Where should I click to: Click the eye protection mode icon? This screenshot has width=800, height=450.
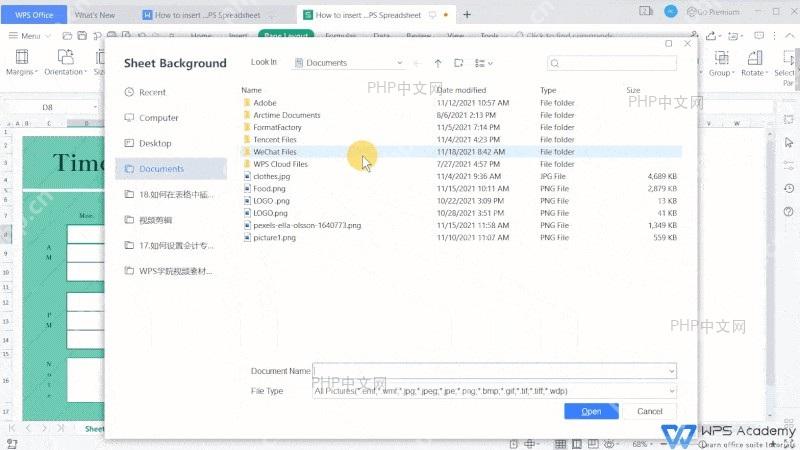click(610, 444)
